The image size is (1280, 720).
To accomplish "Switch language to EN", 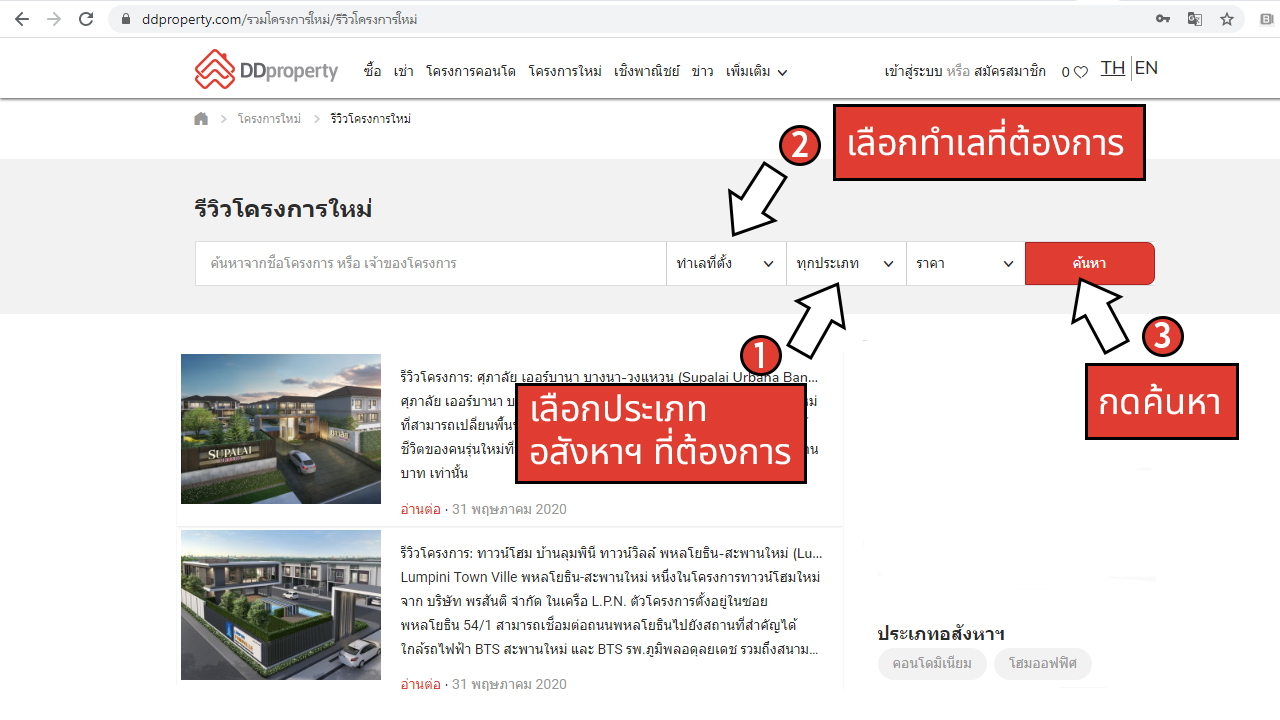I will pyautogui.click(x=1146, y=68).
